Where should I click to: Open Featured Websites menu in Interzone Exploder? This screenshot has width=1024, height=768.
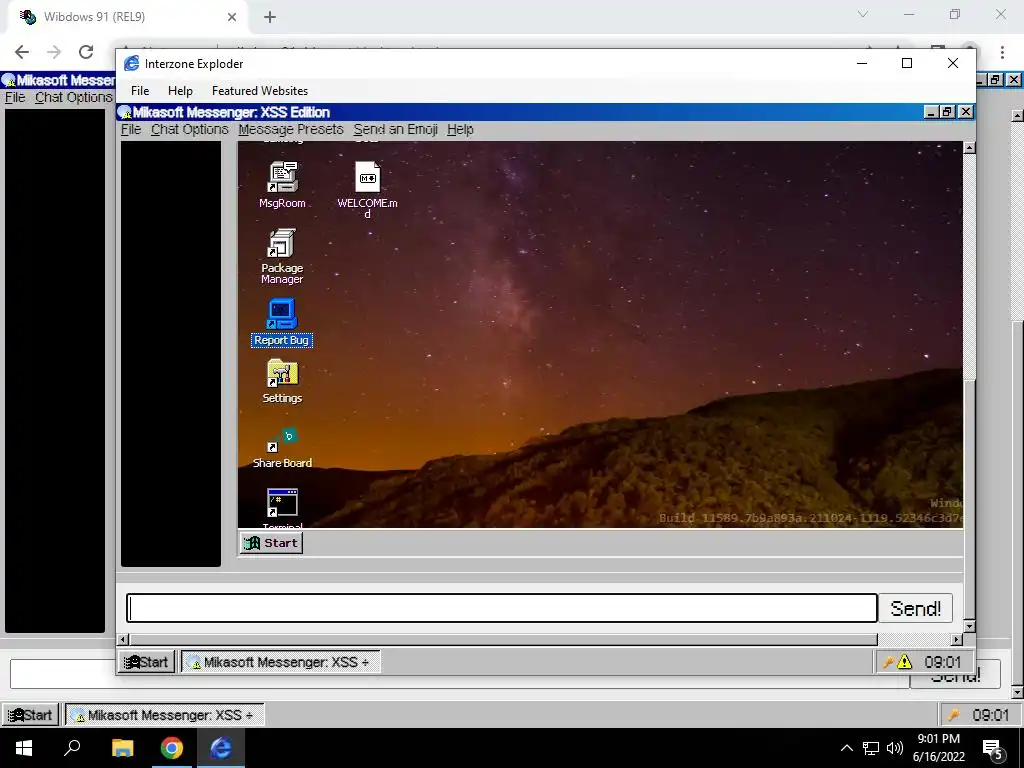pos(260,91)
